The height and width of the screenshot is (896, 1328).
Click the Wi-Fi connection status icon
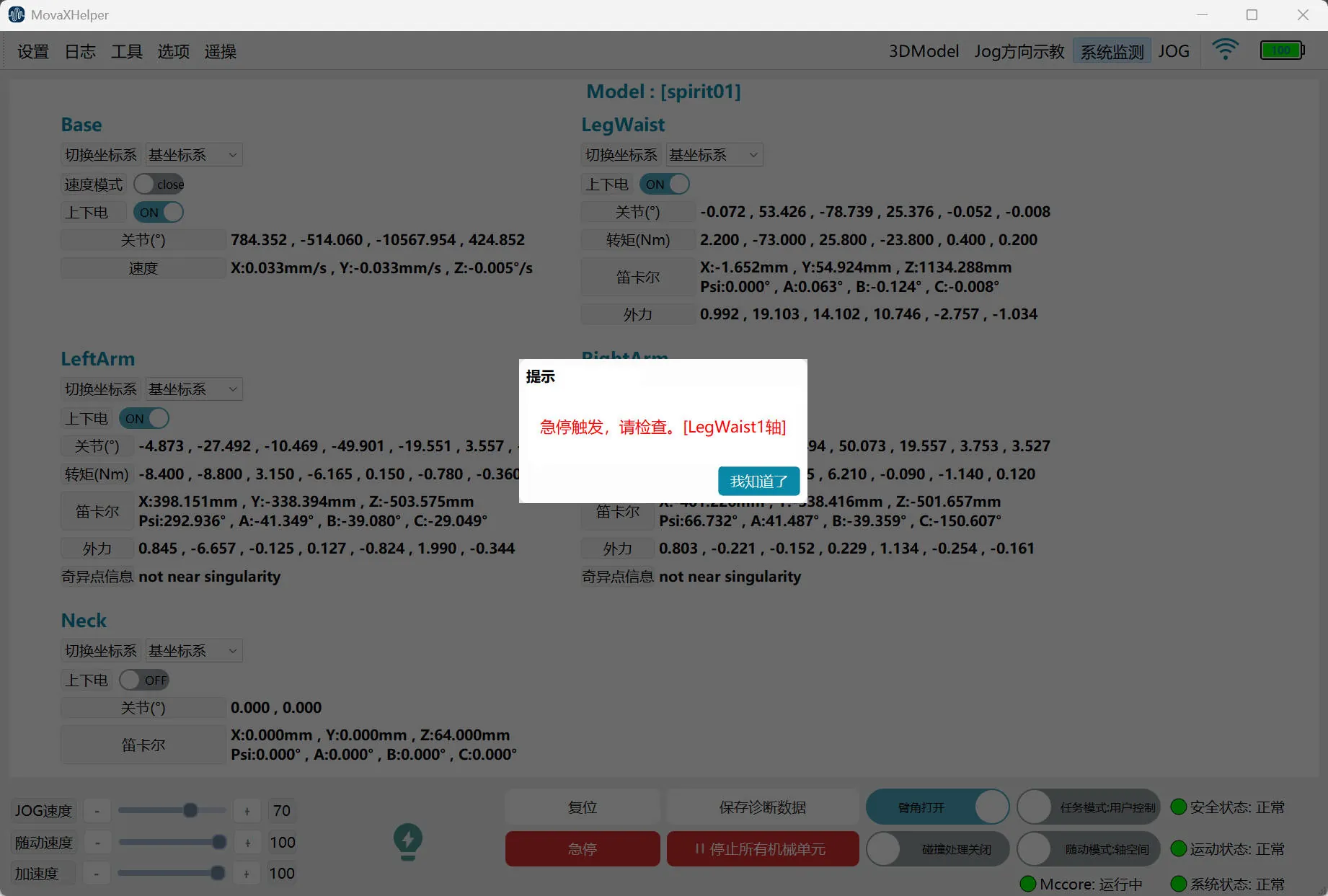(x=1225, y=50)
